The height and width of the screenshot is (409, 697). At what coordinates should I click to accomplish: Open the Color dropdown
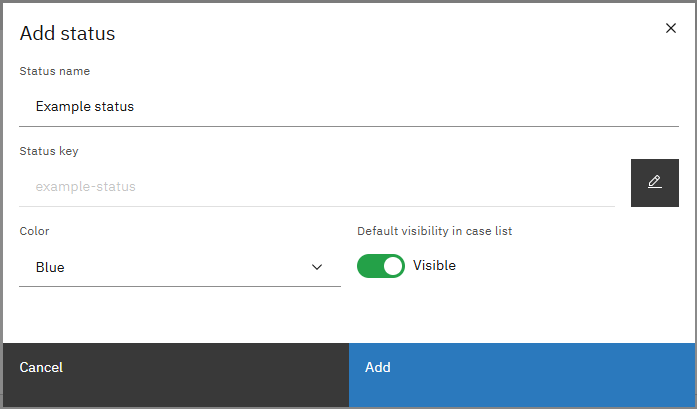point(180,267)
